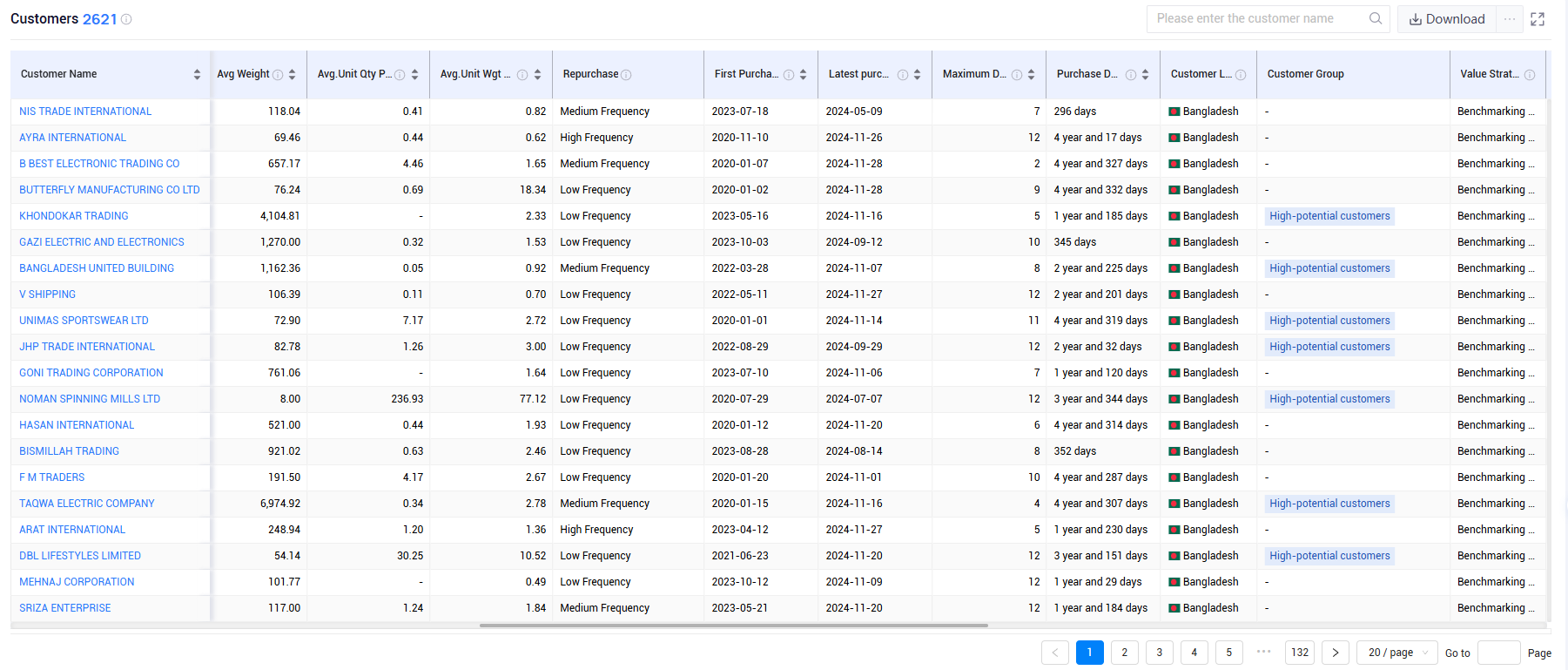Screen dimensions: 1568x670
Task: Click Avg Weight info icon
Action: point(278,75)
